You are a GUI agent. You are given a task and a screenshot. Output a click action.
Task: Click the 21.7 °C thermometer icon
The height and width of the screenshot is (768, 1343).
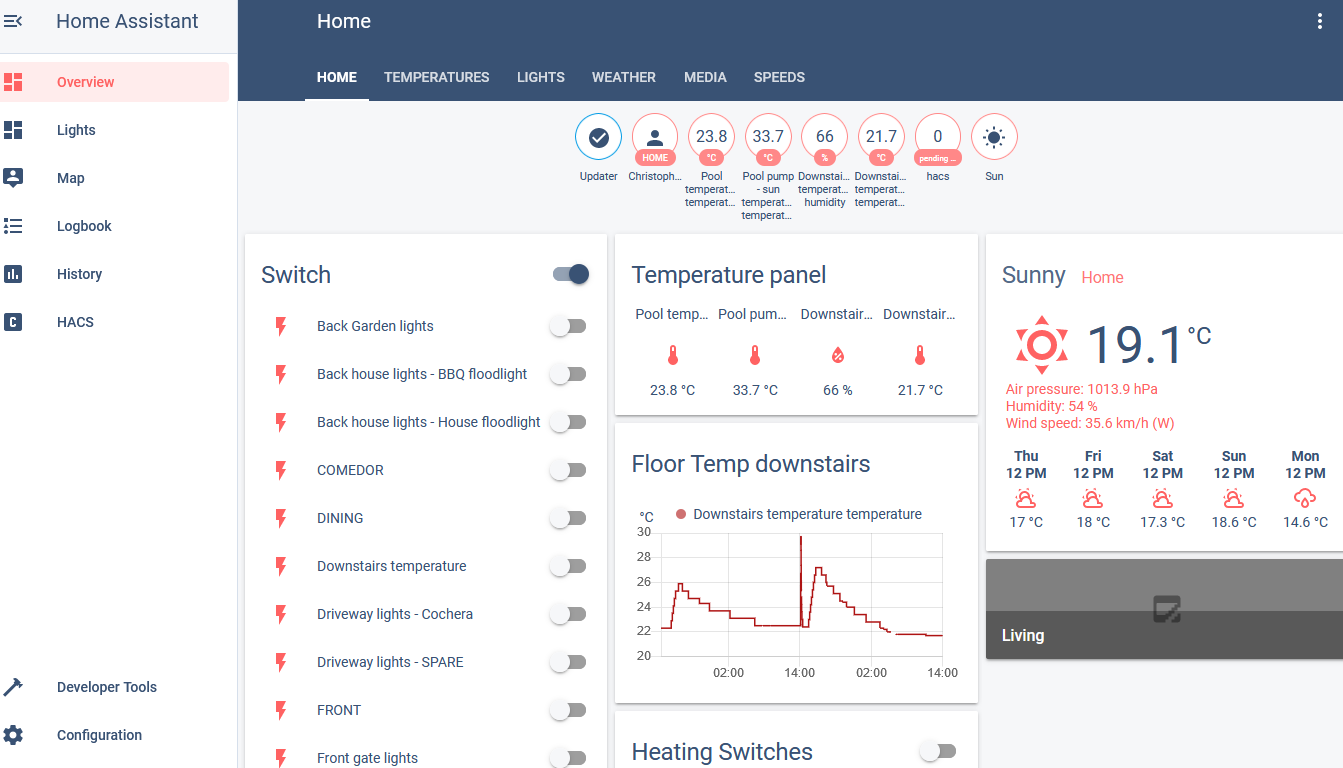tap(920, 355)
